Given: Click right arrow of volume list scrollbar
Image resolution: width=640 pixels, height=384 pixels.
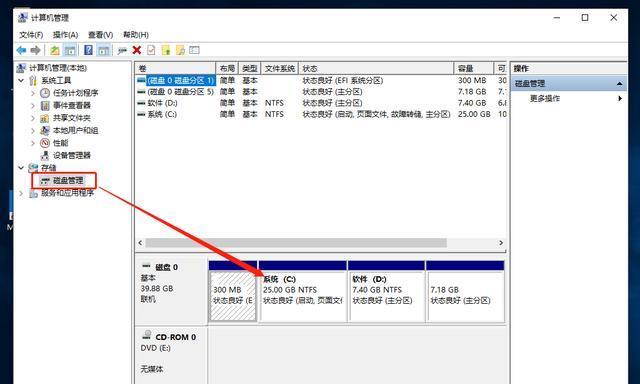Looking at the screenshot, I should pyautogui.click(x=501, y=243).
